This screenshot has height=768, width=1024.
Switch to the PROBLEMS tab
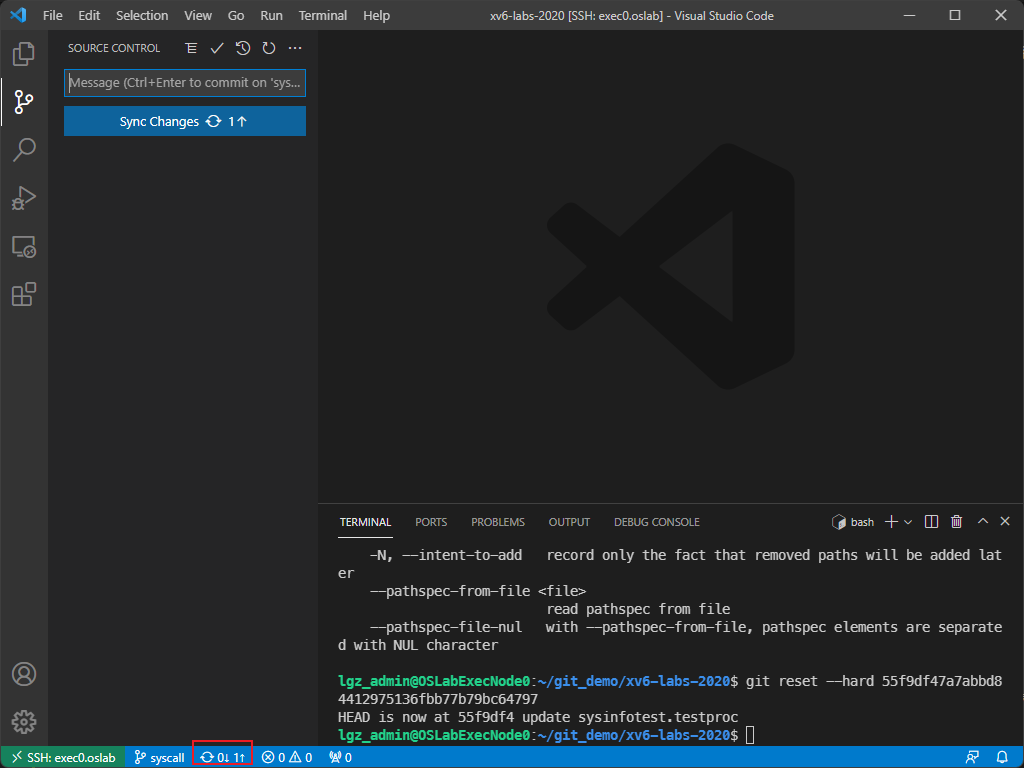pos(498,522)
